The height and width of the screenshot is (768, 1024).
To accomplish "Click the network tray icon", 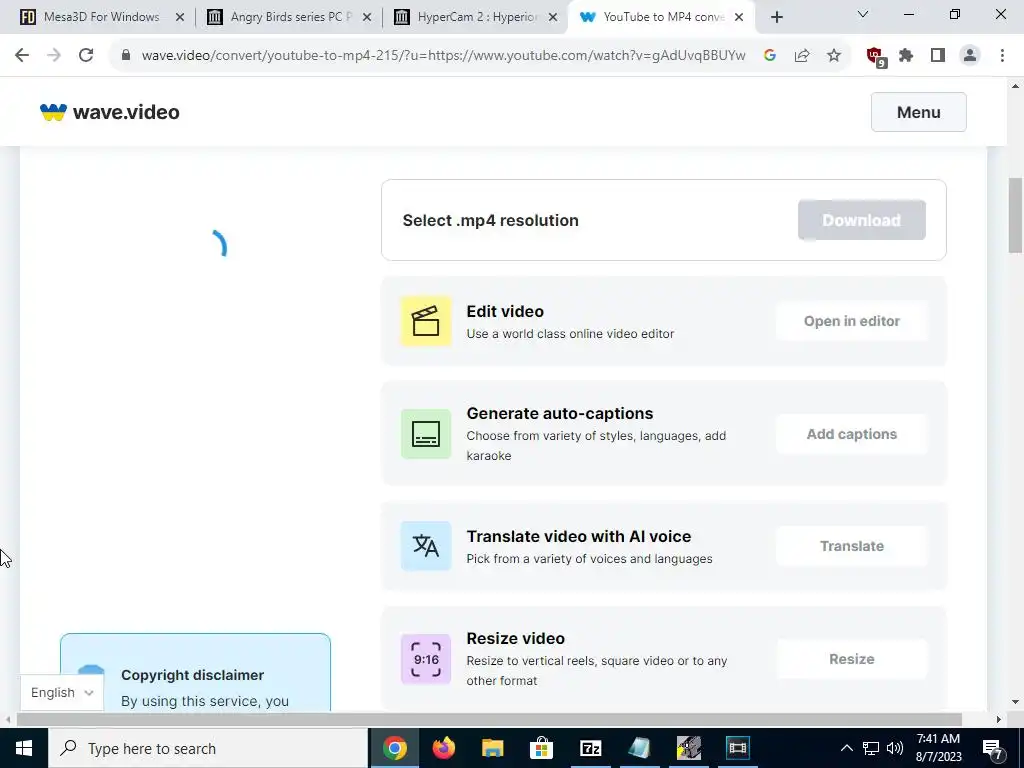I will pyautogui.click(x=871, y=748).
